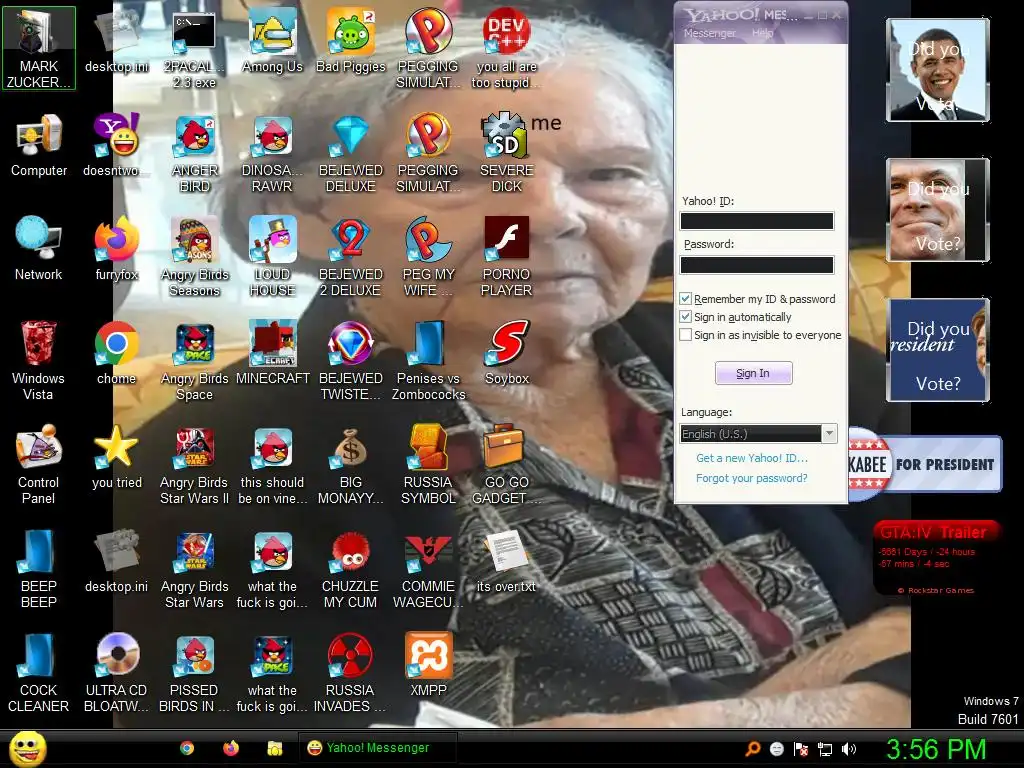
Task: Select the BEJEWED DELUXE gem icon
Action: tap(351, 153)
